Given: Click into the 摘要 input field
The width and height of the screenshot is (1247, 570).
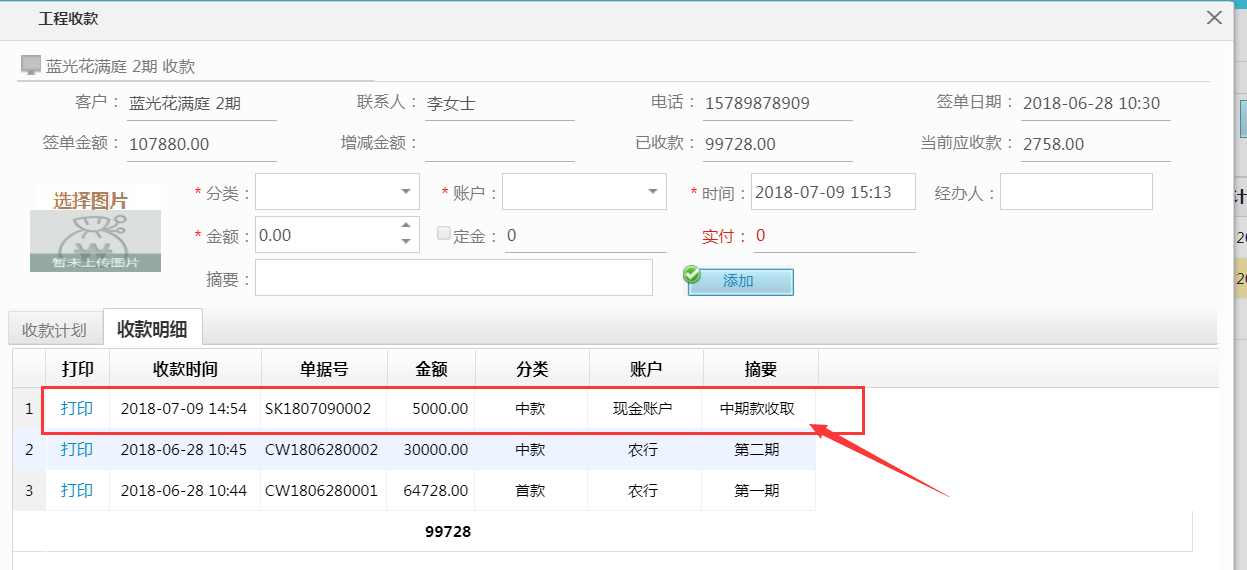Looking at the screenshot, I should pos(453,279).
